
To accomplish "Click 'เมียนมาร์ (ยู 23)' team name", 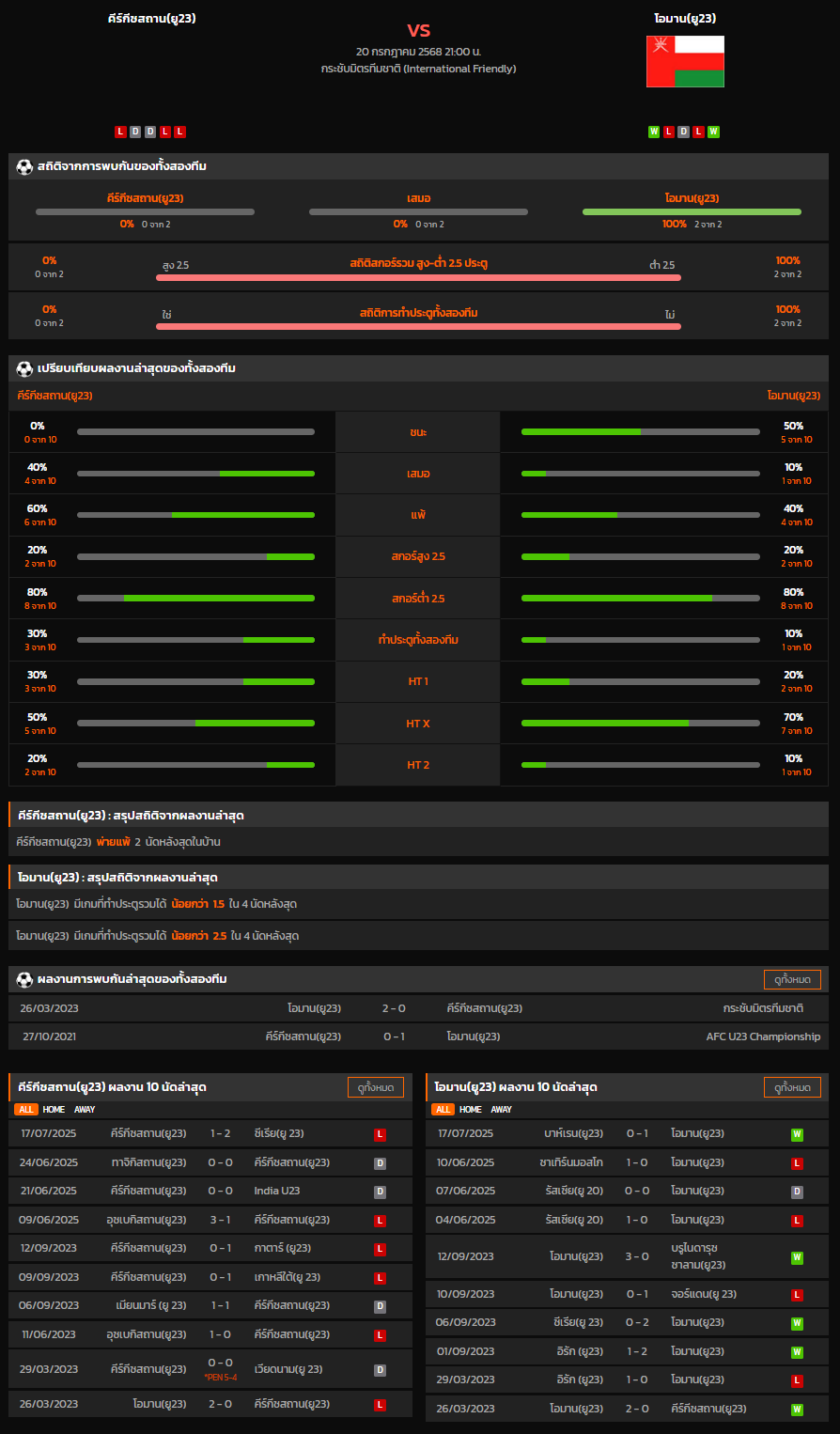I will coord(150,1305).
